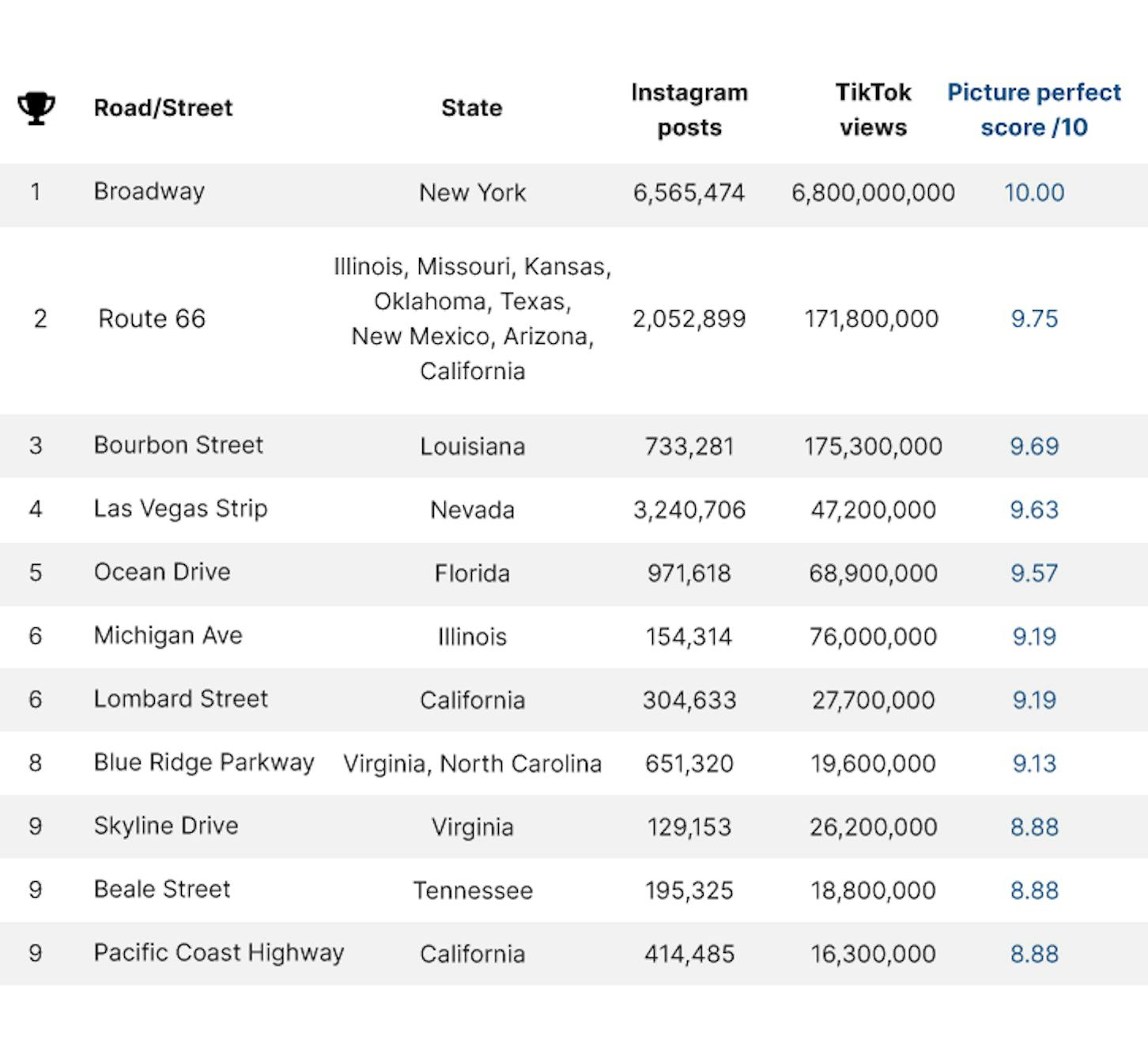Screen dimensions: 1148x1044
Task: Select Ocean Drive row name
Action: pos(162,572)
